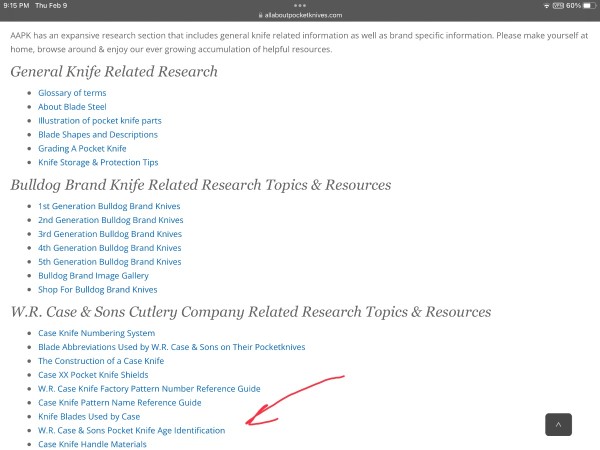Tap the scroll-to-top arrow button

[x=558, y=424]
